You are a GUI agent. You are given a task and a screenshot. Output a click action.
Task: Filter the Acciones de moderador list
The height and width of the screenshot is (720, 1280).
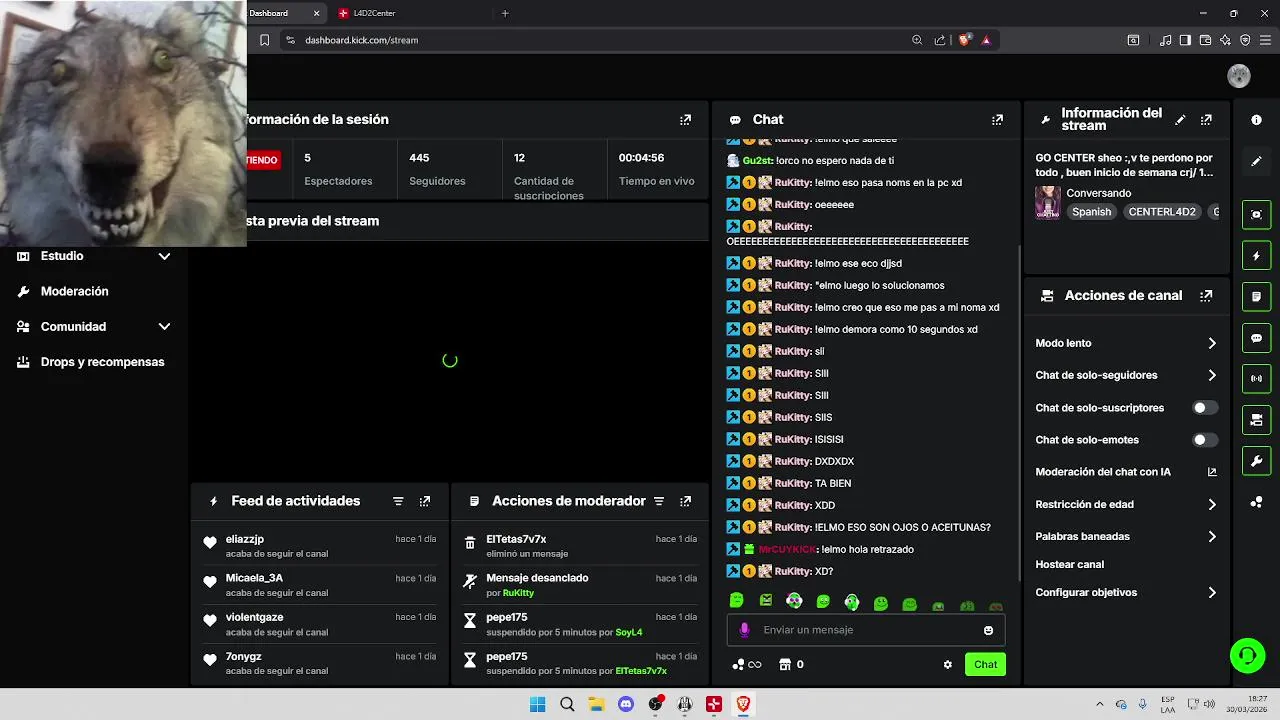[x=659, y=501]
